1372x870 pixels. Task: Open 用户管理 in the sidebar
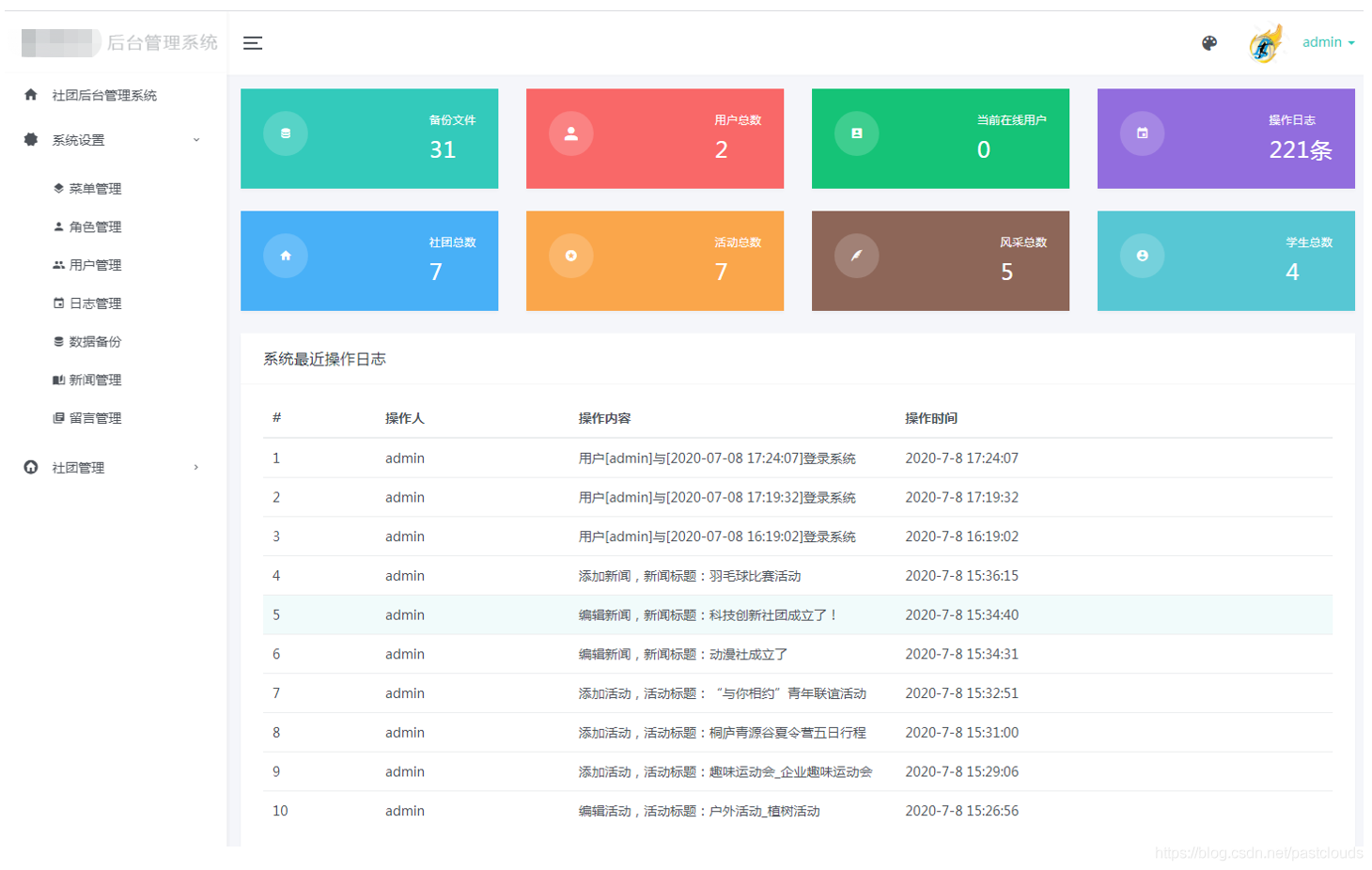pyautogui.click(x=95, y=266)
